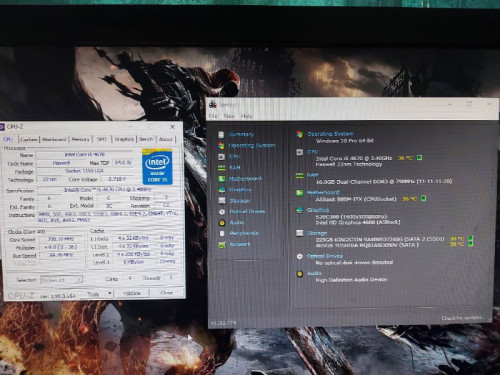Click RAM stick icon in Speccy summary panel
The image size is (500, 375).
[x=300, y=175]
